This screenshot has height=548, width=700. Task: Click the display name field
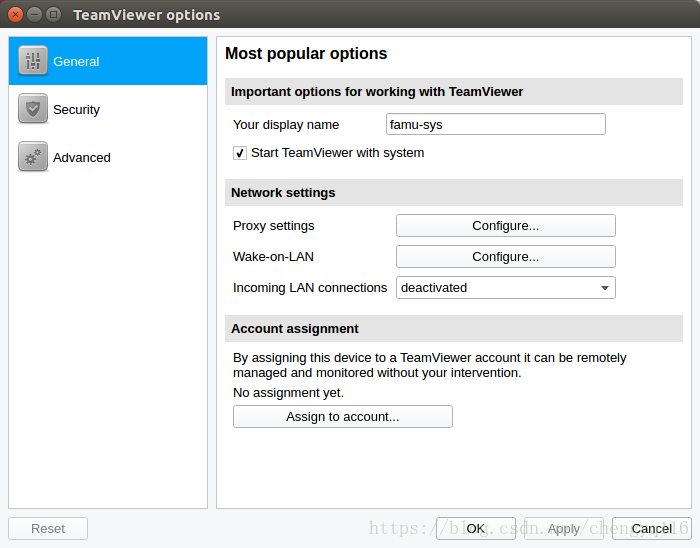click(x=496, y=124)
